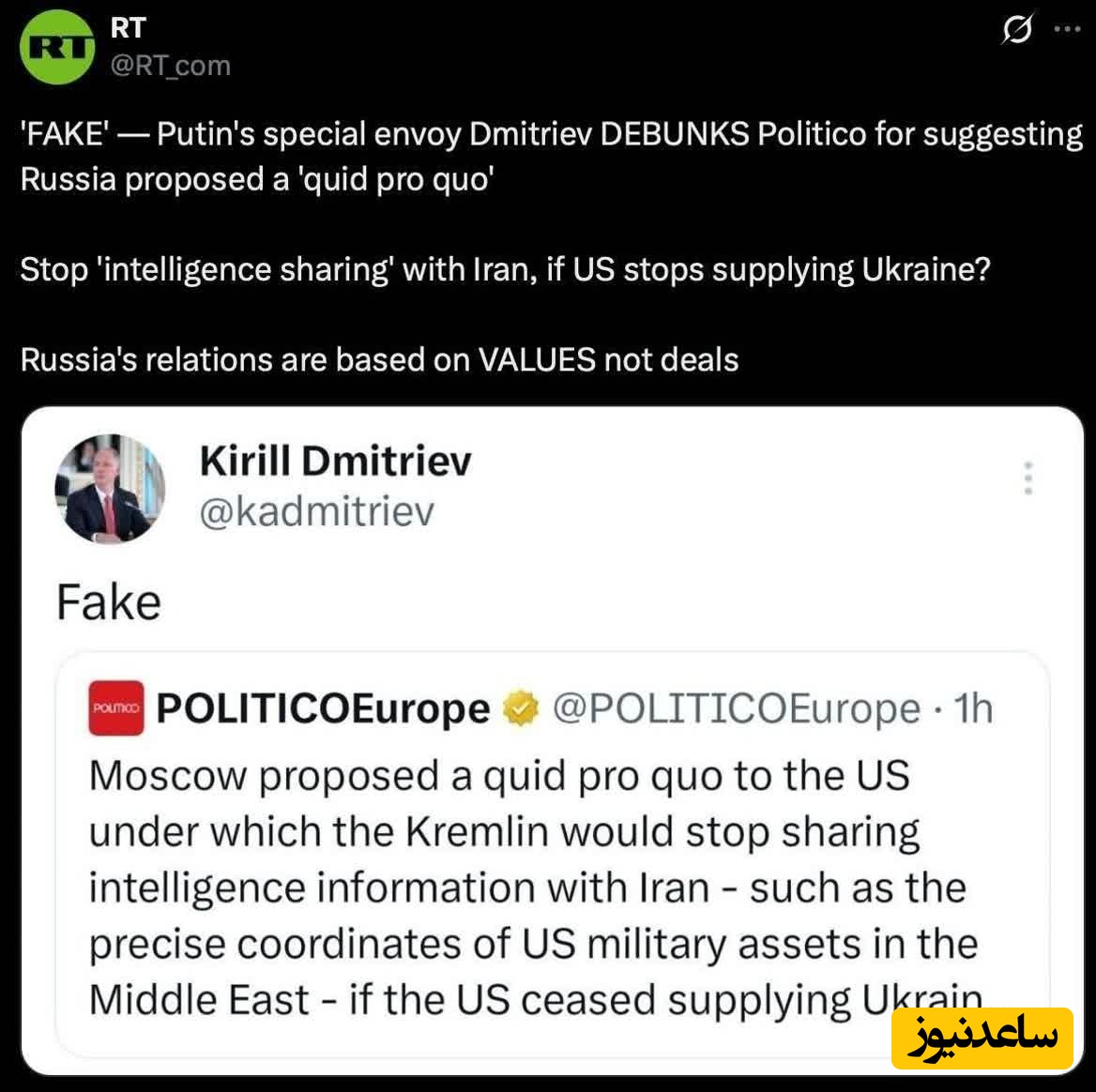
Task: Select the 'Stop intelligence sharing with Iran' line
Action: [506, 269]
